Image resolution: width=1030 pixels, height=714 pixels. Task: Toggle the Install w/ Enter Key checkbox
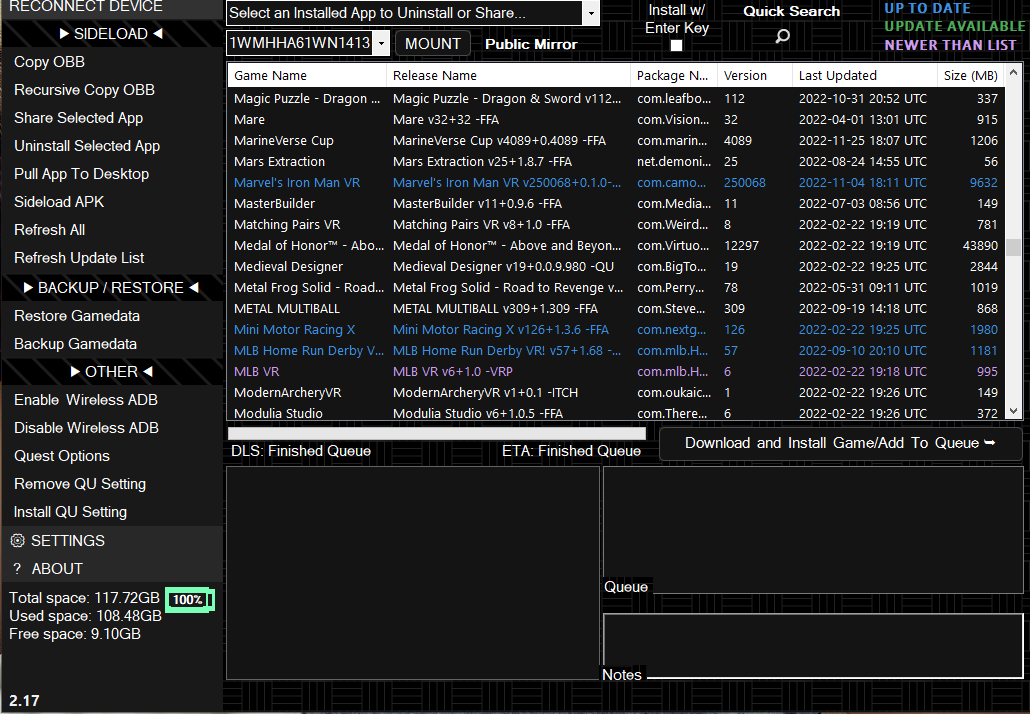coord(676,45)
